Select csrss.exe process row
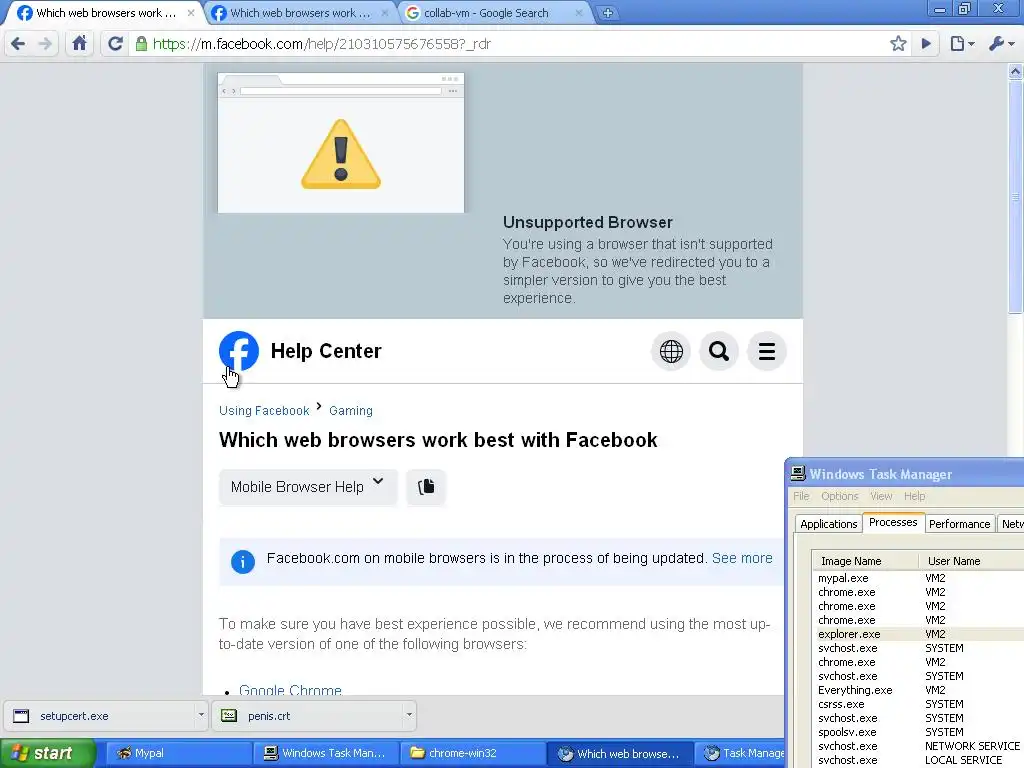Screen dimensions: 1024x768 [920, 704]
